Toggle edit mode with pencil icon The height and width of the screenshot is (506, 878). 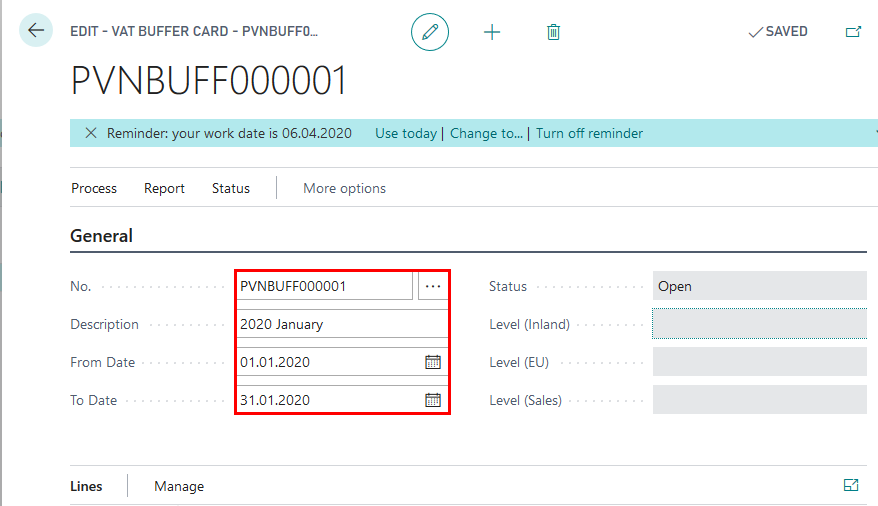click(x=430, y=32)
